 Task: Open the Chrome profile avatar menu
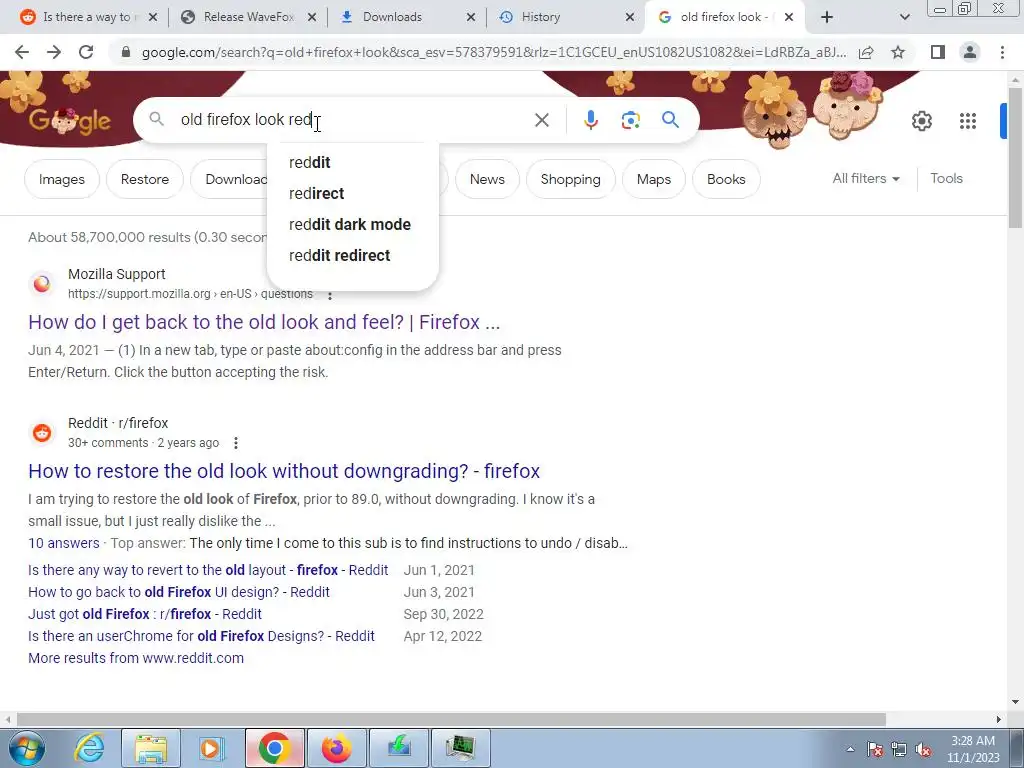click(970, 52)
